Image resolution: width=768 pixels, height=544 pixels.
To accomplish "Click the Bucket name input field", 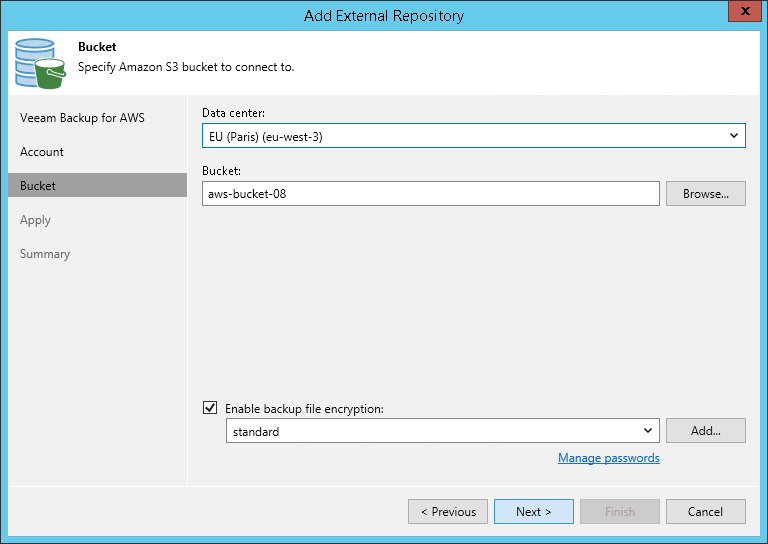I will tap(431, 194).
